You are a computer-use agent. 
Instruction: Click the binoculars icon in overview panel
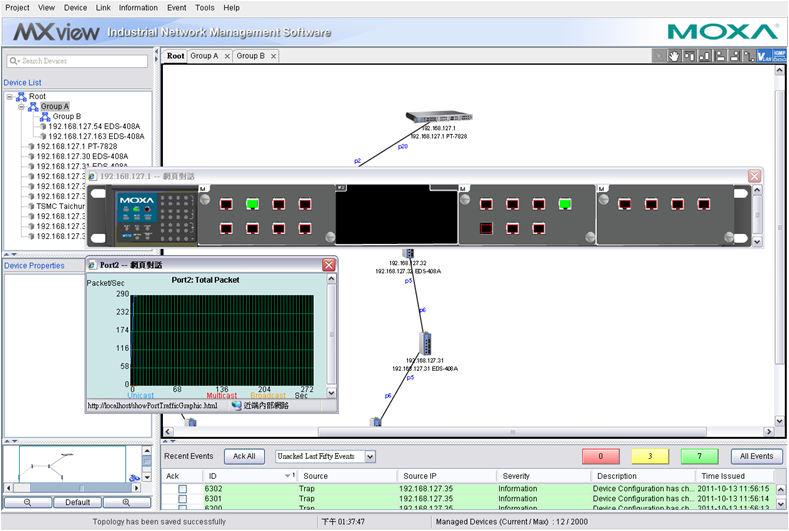coord(134,478)
